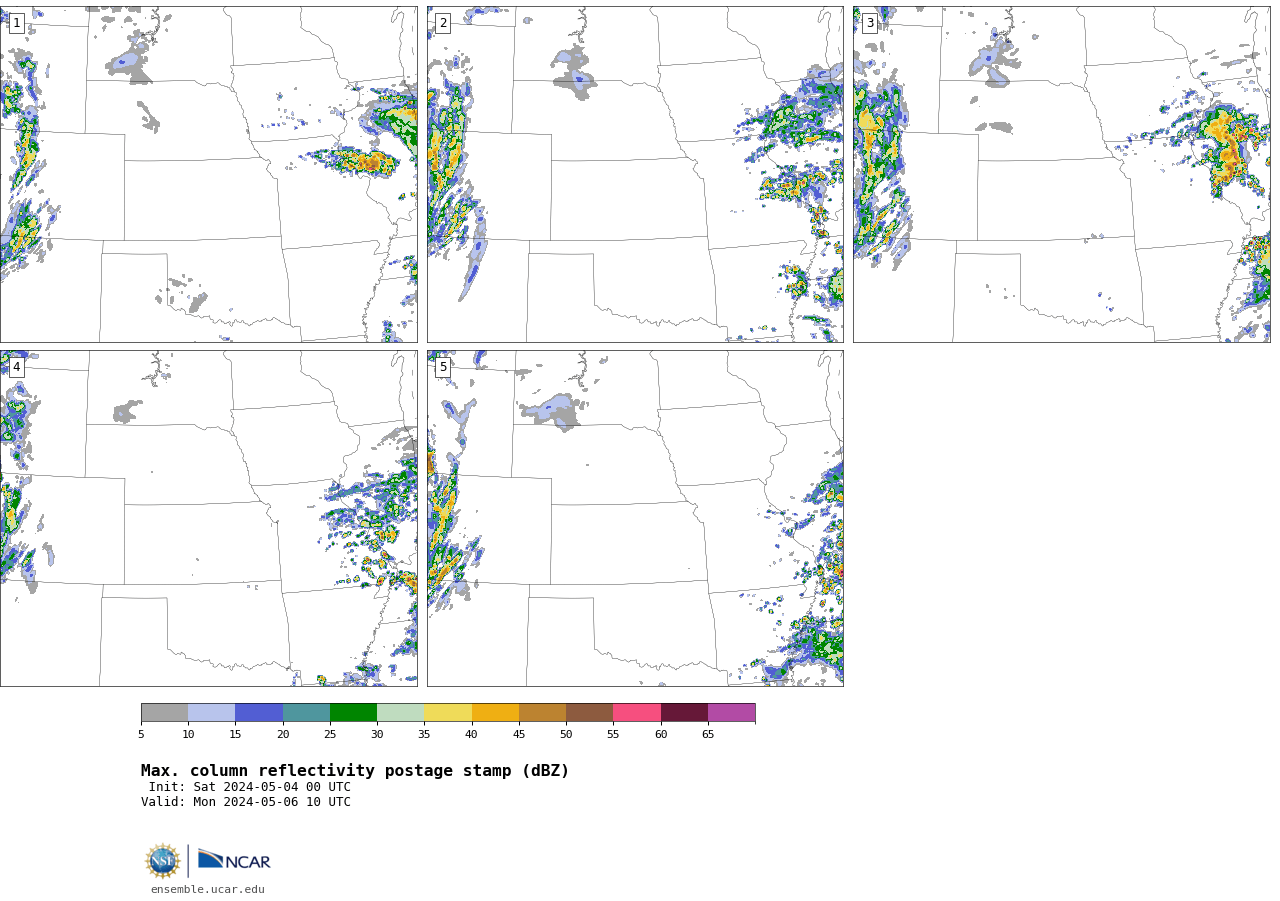
Task: Click the colorbar tick label 65
Action: pos(708,735)
